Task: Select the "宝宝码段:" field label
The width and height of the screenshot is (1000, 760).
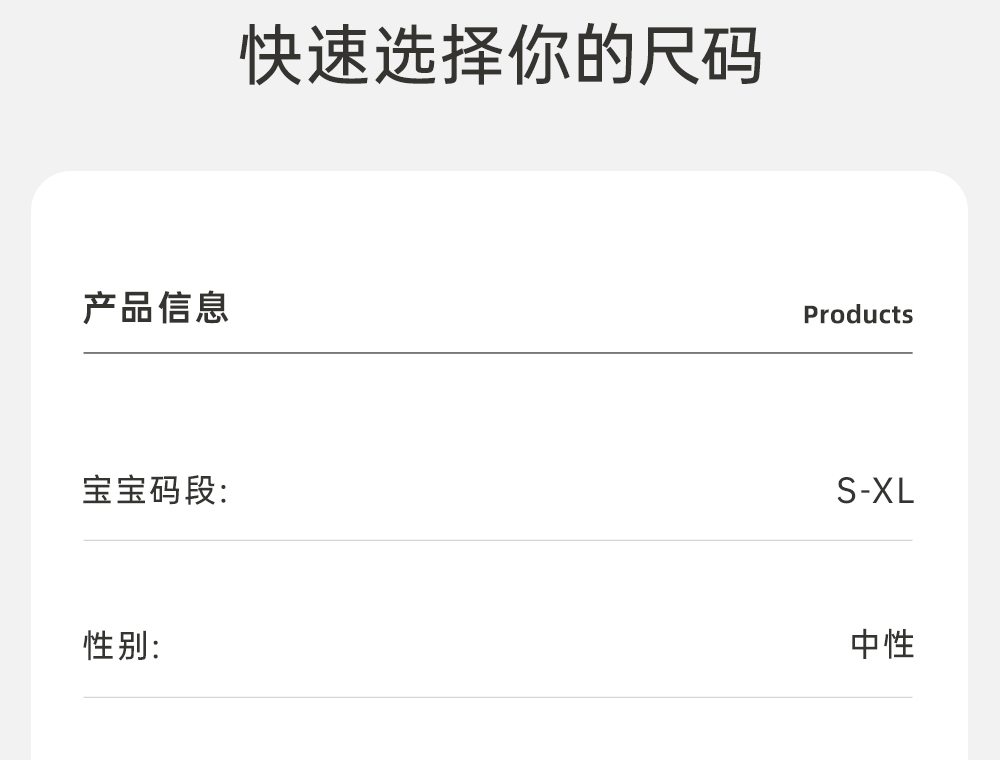Action: 155,492
